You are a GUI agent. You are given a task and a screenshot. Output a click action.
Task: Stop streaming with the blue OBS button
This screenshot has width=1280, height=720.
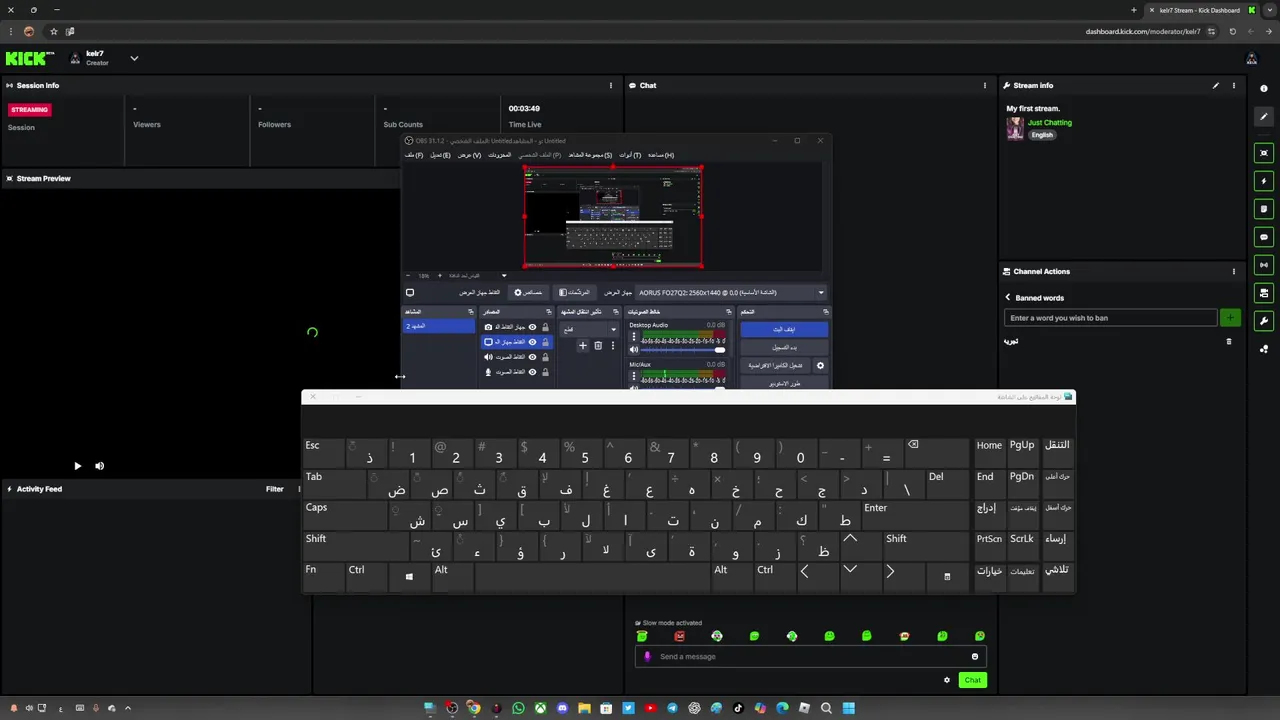[x=784, y=329]
